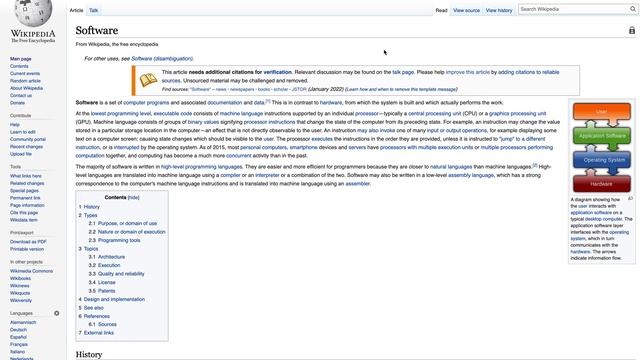The width and height of the screenshot is (640, 360).
Task: Jump to Design and implementation section
Action: (x=114, y=299)
